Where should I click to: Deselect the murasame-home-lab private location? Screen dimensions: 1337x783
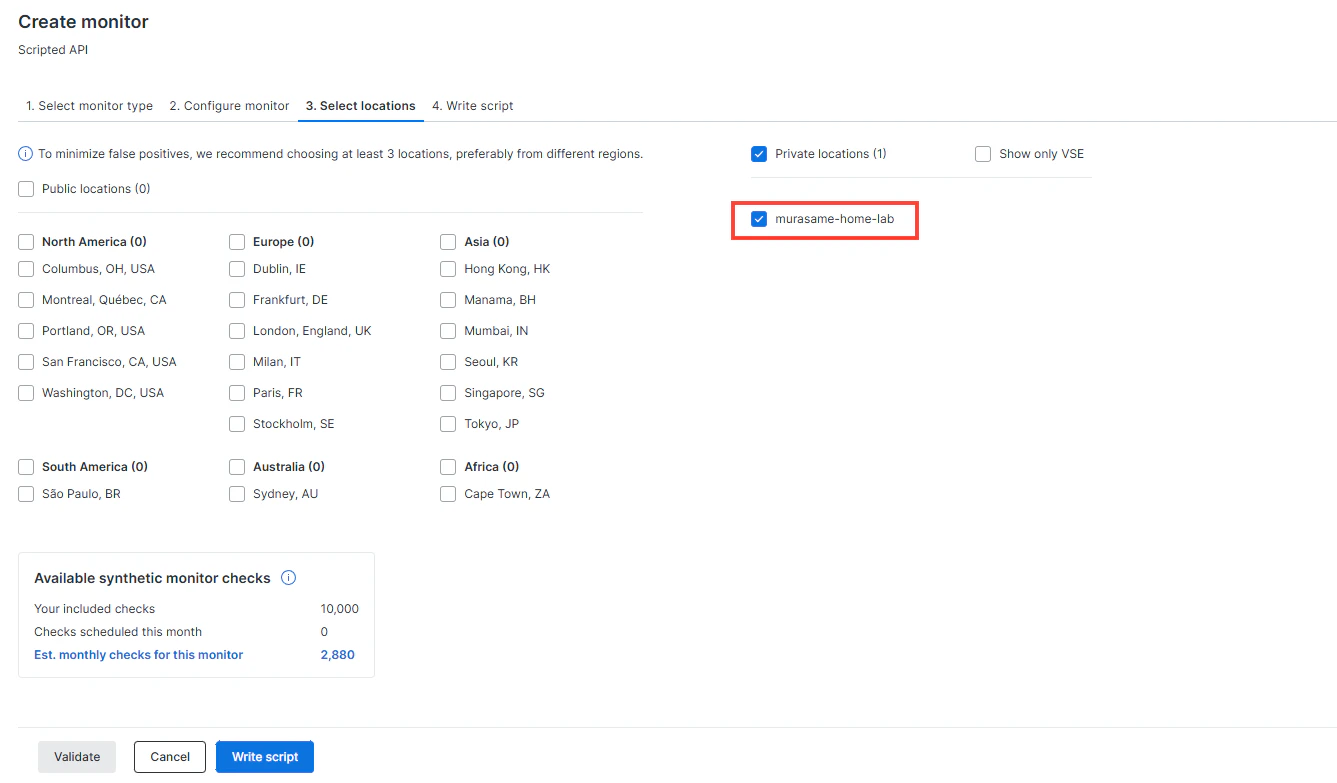coord(759,219)
